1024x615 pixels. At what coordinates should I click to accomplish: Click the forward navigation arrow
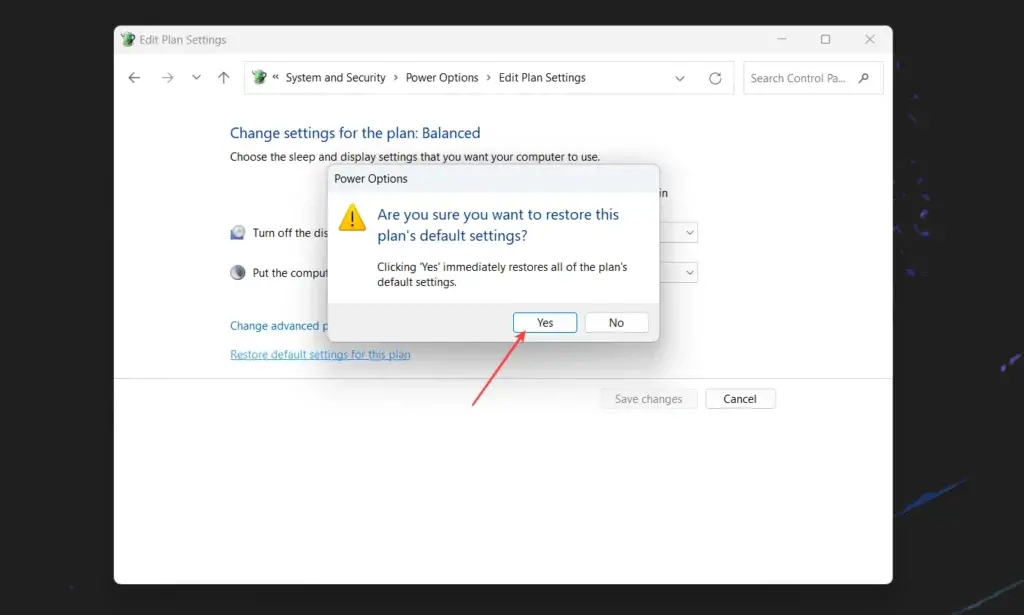tap(166, 77)
